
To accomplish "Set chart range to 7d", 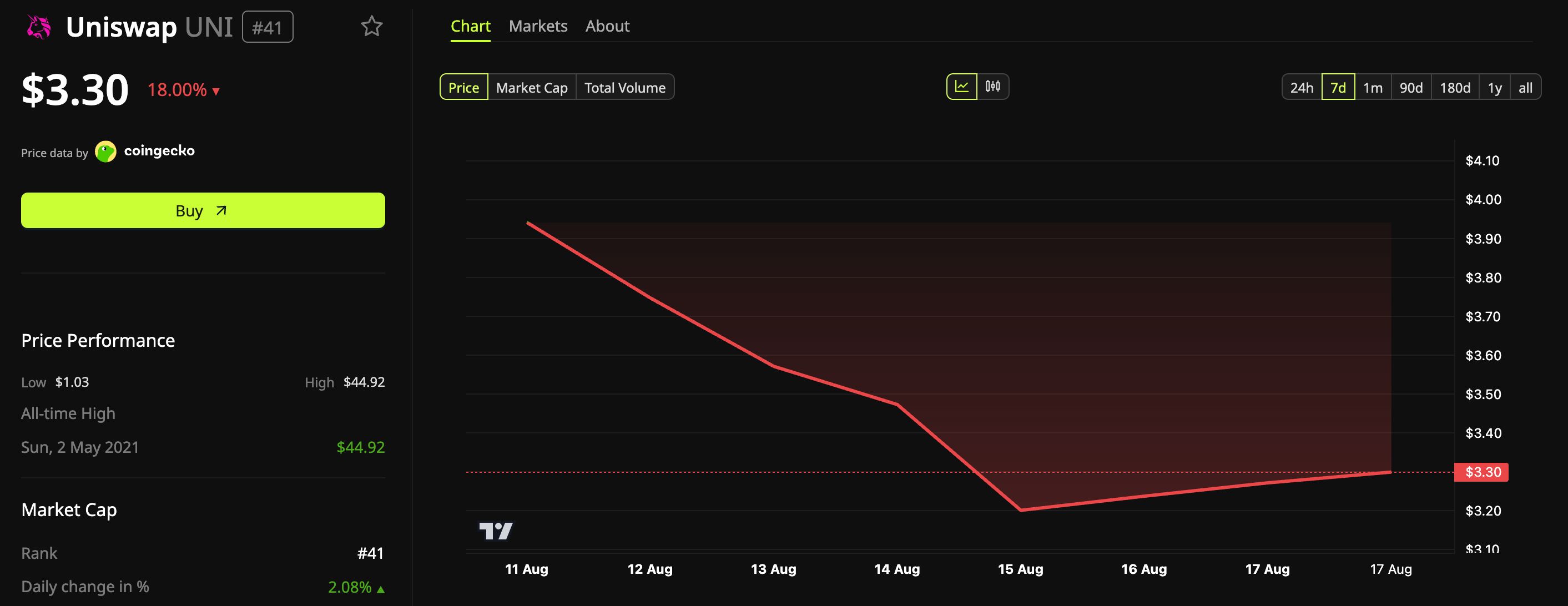I will coord(1338,87).
